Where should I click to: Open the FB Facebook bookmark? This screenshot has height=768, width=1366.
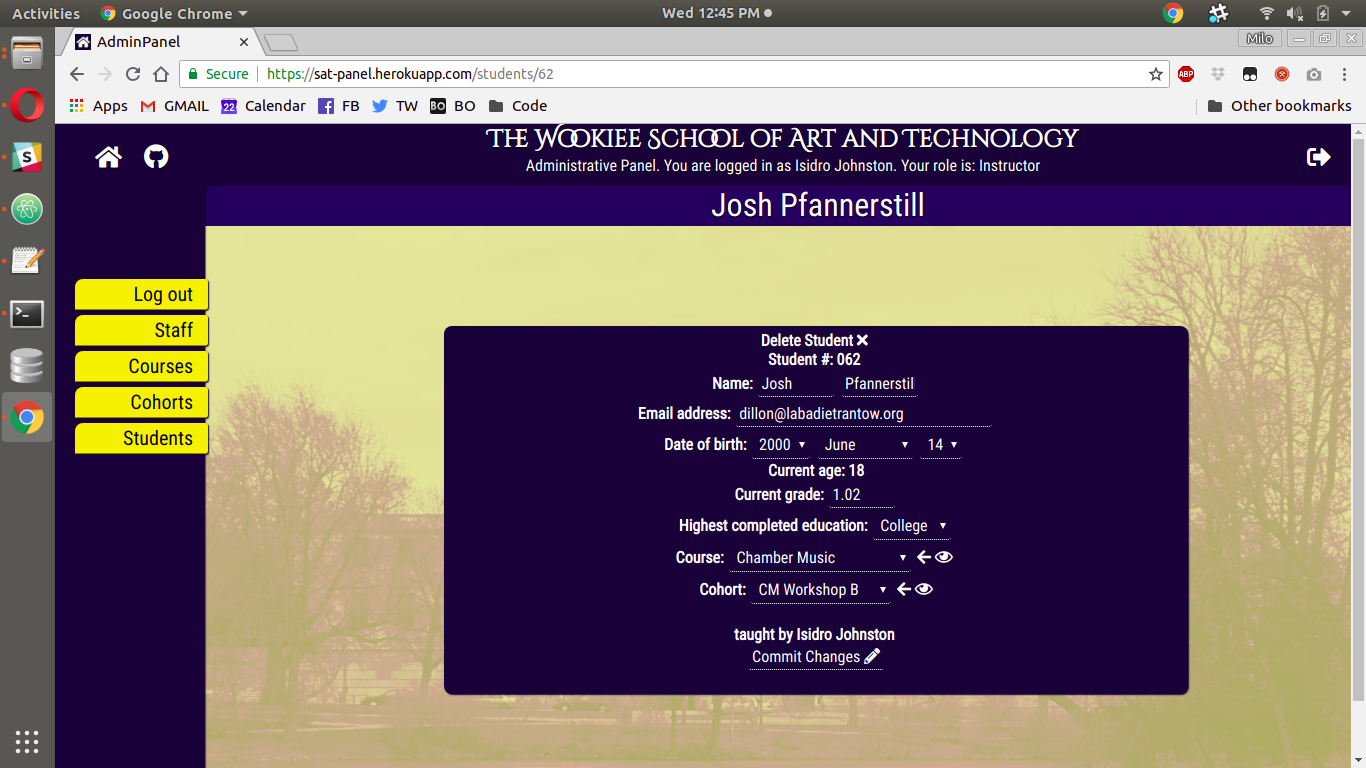[x=338, y=106]
